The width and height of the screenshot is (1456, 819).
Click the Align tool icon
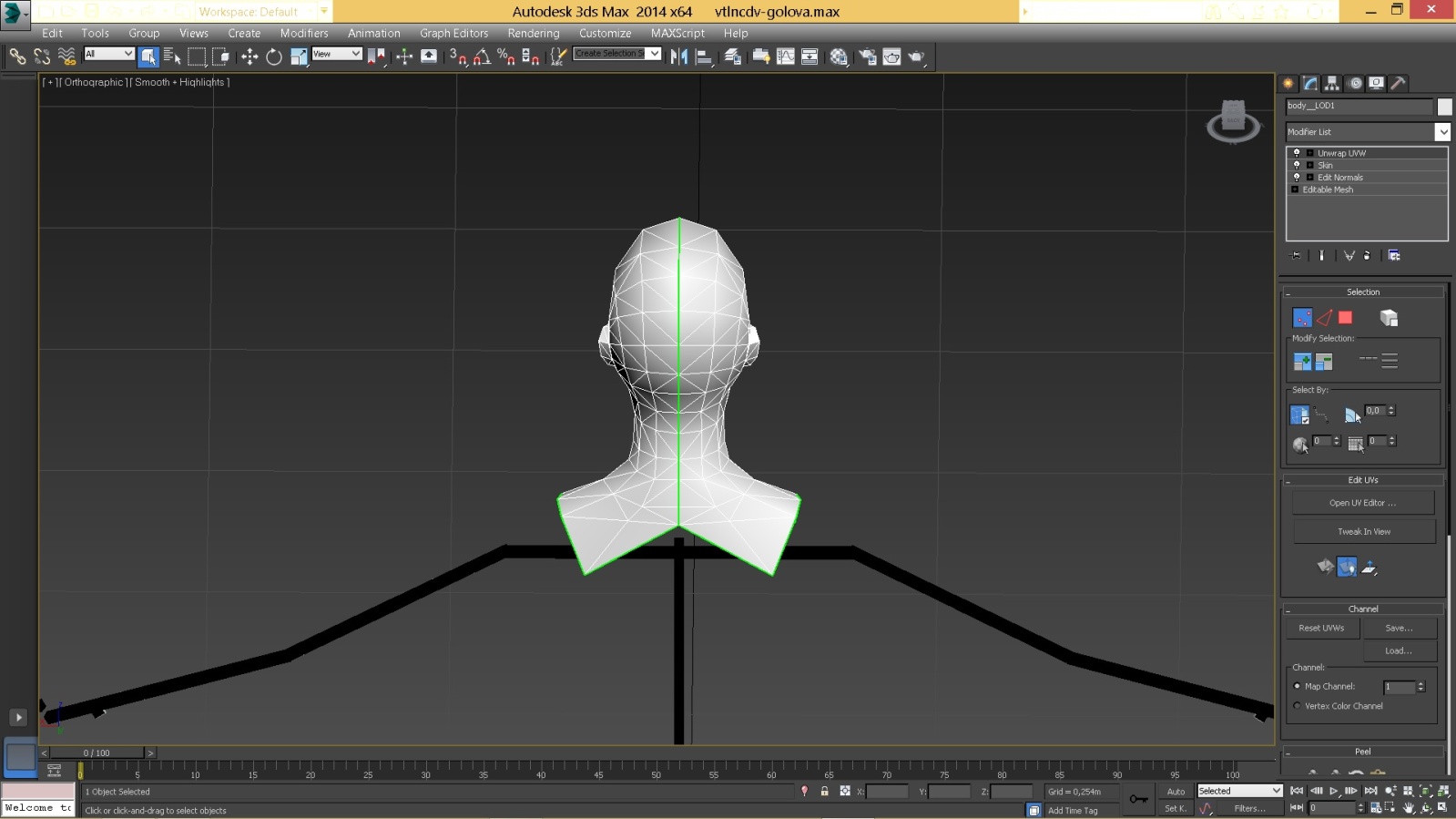[704, 56]
